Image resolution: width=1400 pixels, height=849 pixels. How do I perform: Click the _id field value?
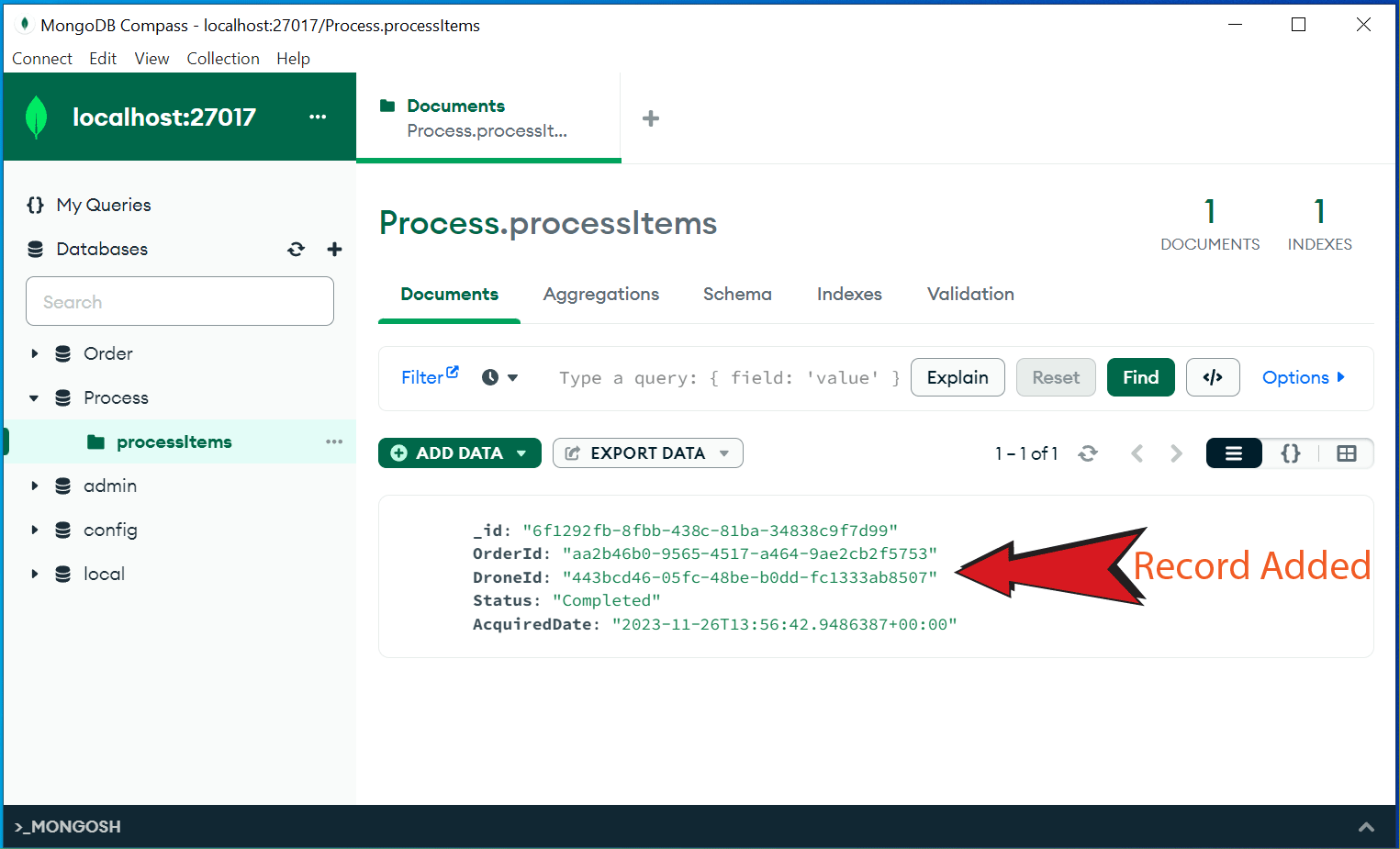point(711,531)
